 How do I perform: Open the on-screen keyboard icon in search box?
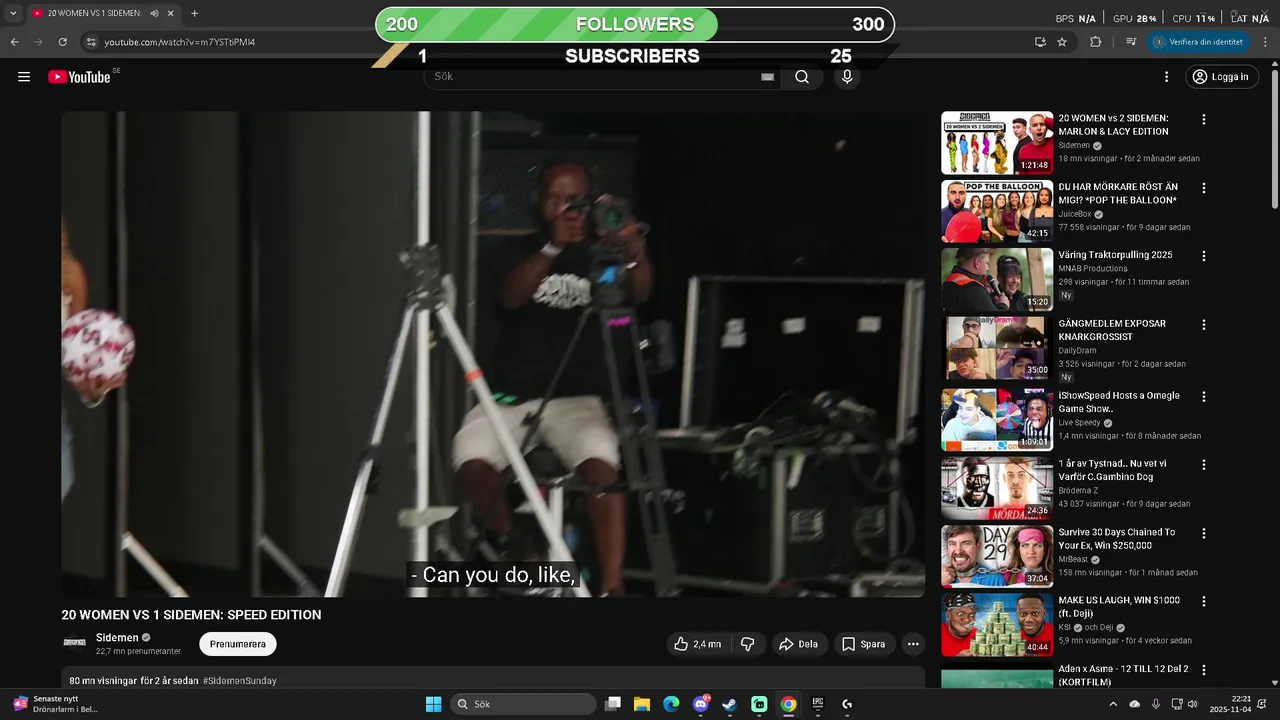pos(768,77)
